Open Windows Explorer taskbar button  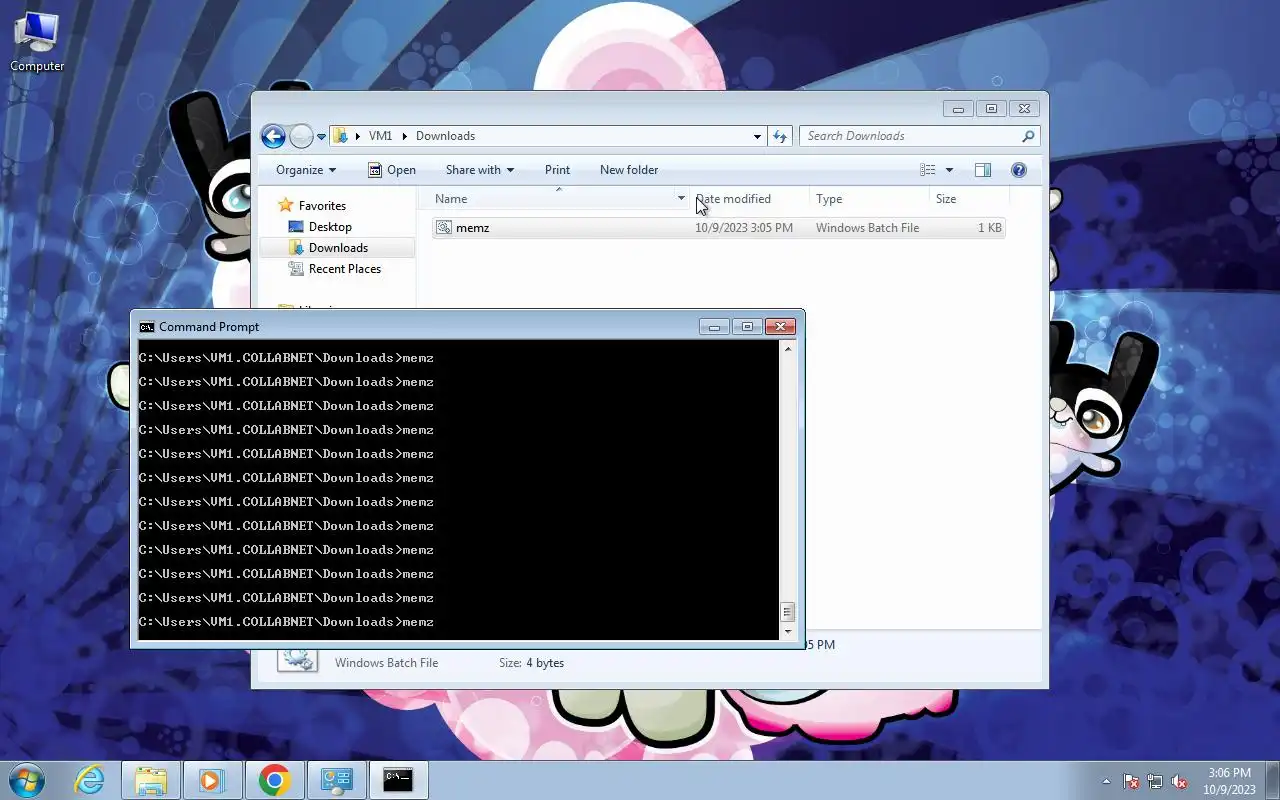tap(151, 780)
